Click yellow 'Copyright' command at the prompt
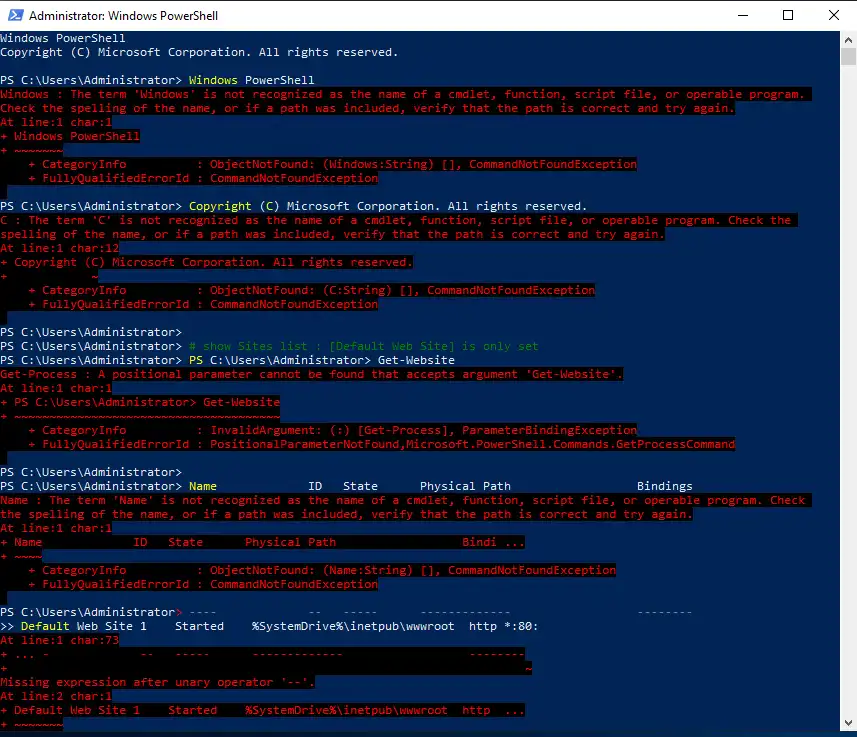 tap(220, 206)
